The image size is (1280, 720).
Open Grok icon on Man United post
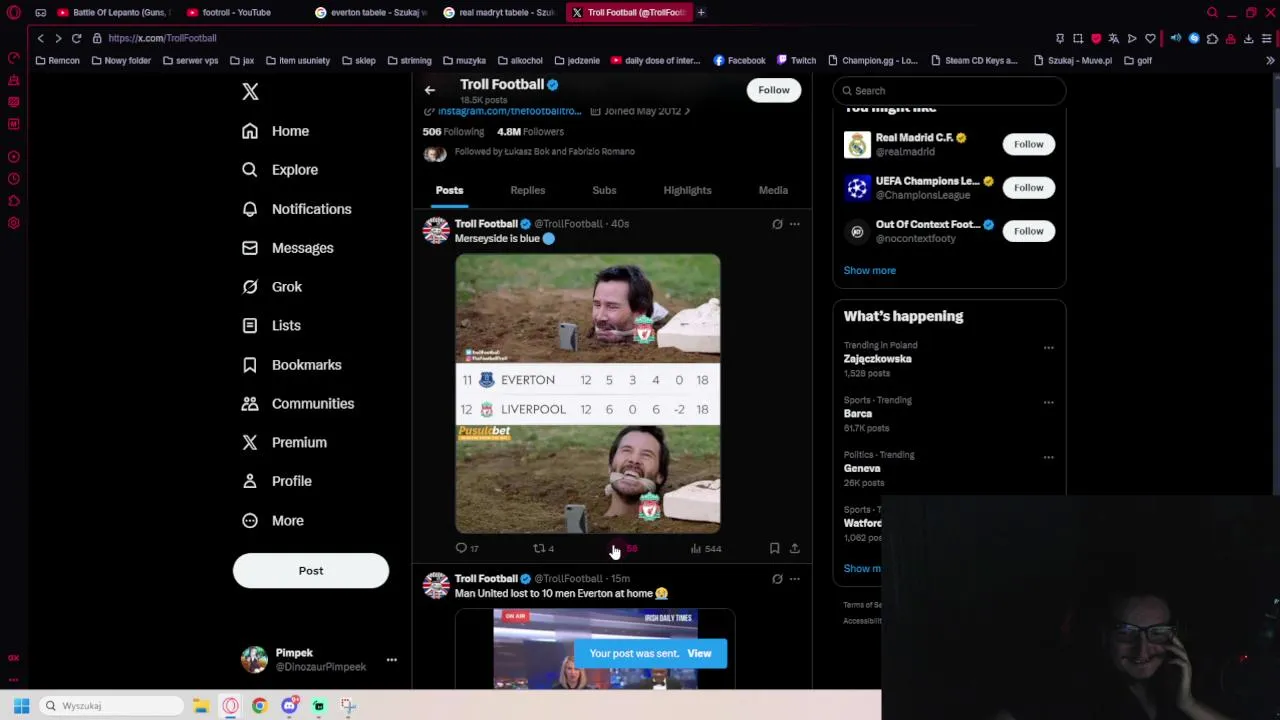point(777,579)
